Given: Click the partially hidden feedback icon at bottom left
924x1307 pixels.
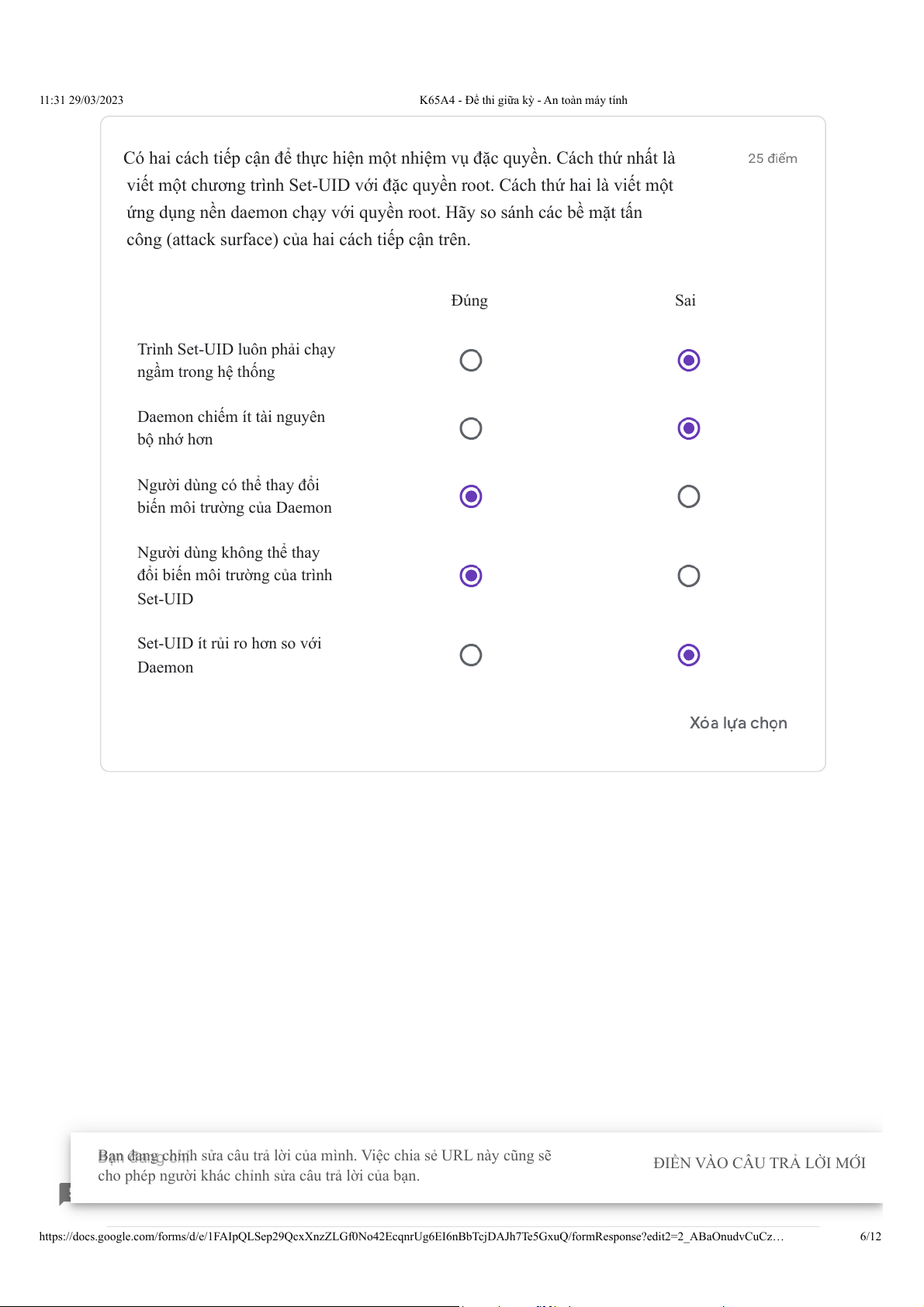Looking at the screenshot, I should coord(65,1193).
